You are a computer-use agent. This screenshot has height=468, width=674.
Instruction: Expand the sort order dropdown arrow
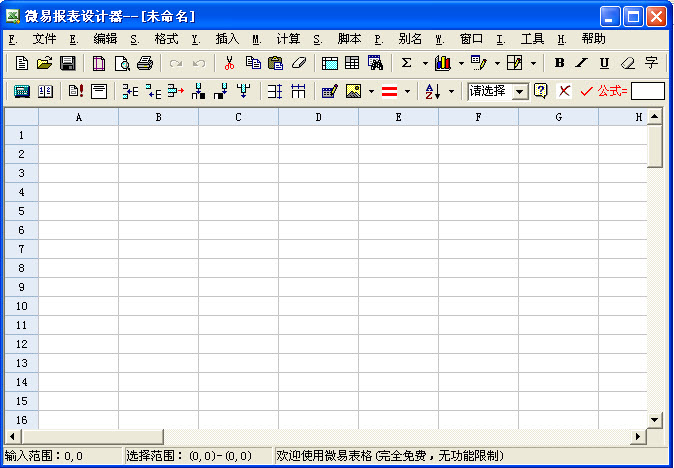(x=451, y=91)
